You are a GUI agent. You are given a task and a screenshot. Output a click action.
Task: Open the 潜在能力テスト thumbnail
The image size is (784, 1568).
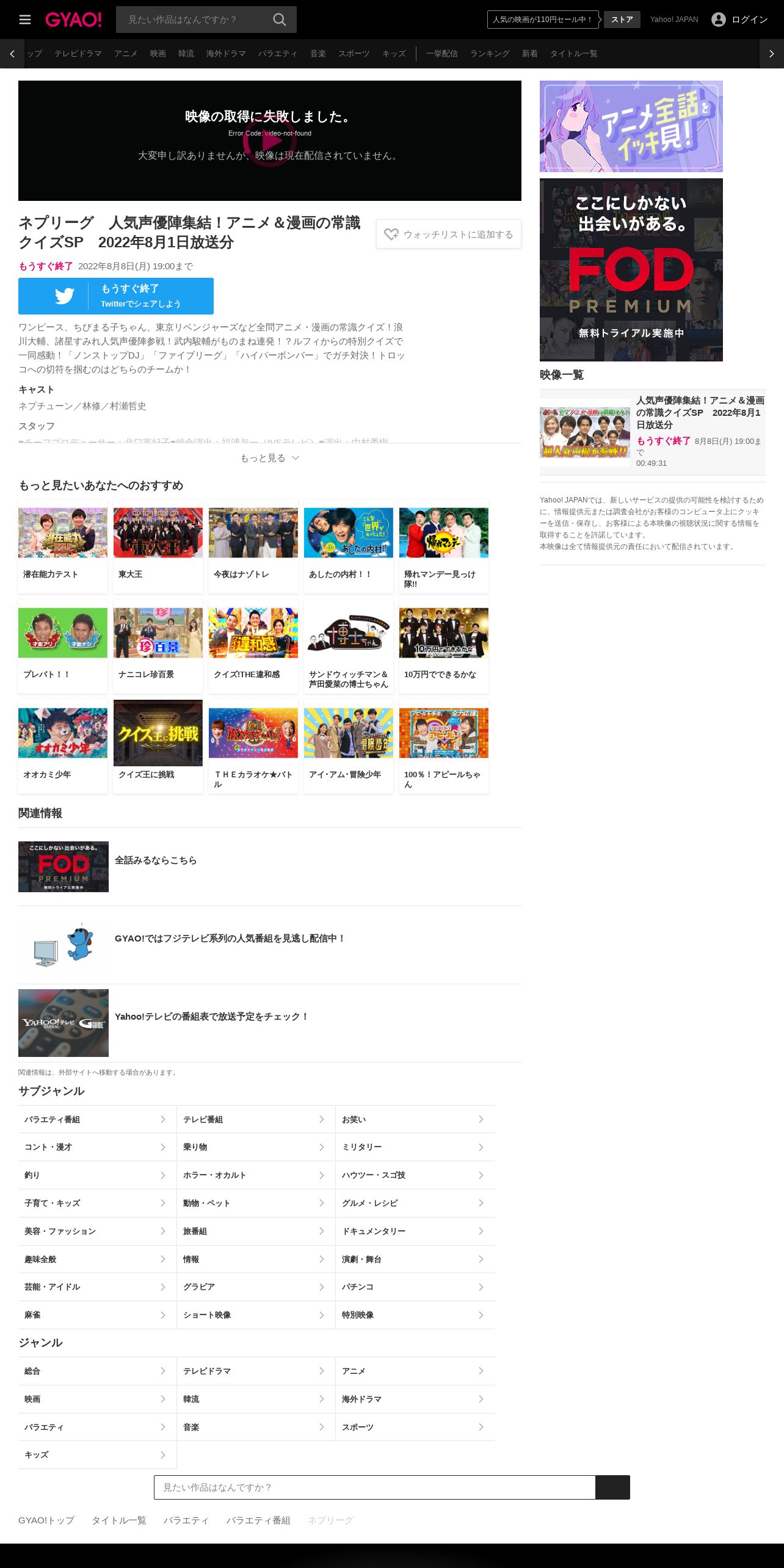click(63, 533)
